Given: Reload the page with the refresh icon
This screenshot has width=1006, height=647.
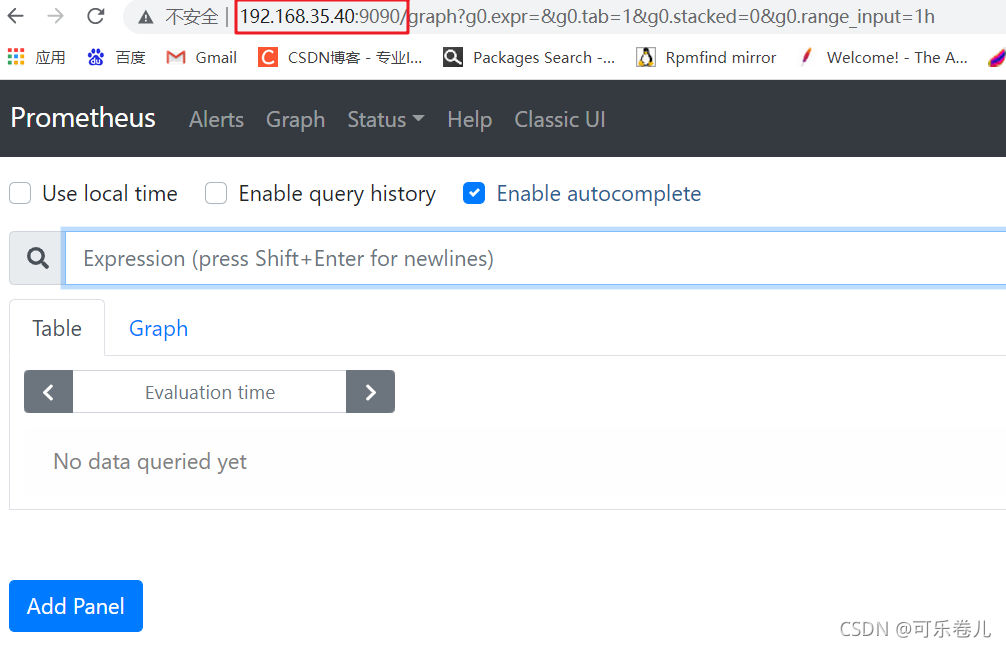Looking at the screenshot, I should tap(96, 16).
